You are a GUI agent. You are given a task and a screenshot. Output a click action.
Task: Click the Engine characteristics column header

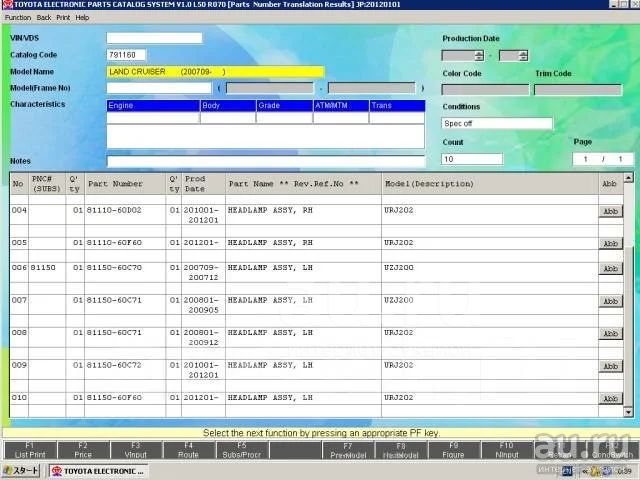153,106
